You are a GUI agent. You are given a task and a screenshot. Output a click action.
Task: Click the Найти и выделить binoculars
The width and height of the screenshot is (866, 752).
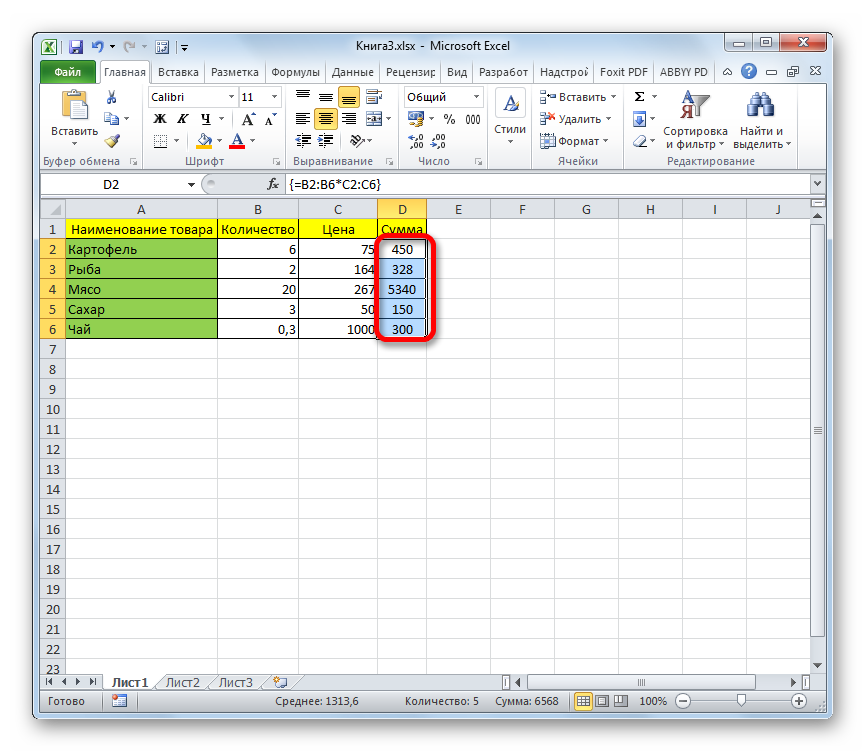point(761,121)
